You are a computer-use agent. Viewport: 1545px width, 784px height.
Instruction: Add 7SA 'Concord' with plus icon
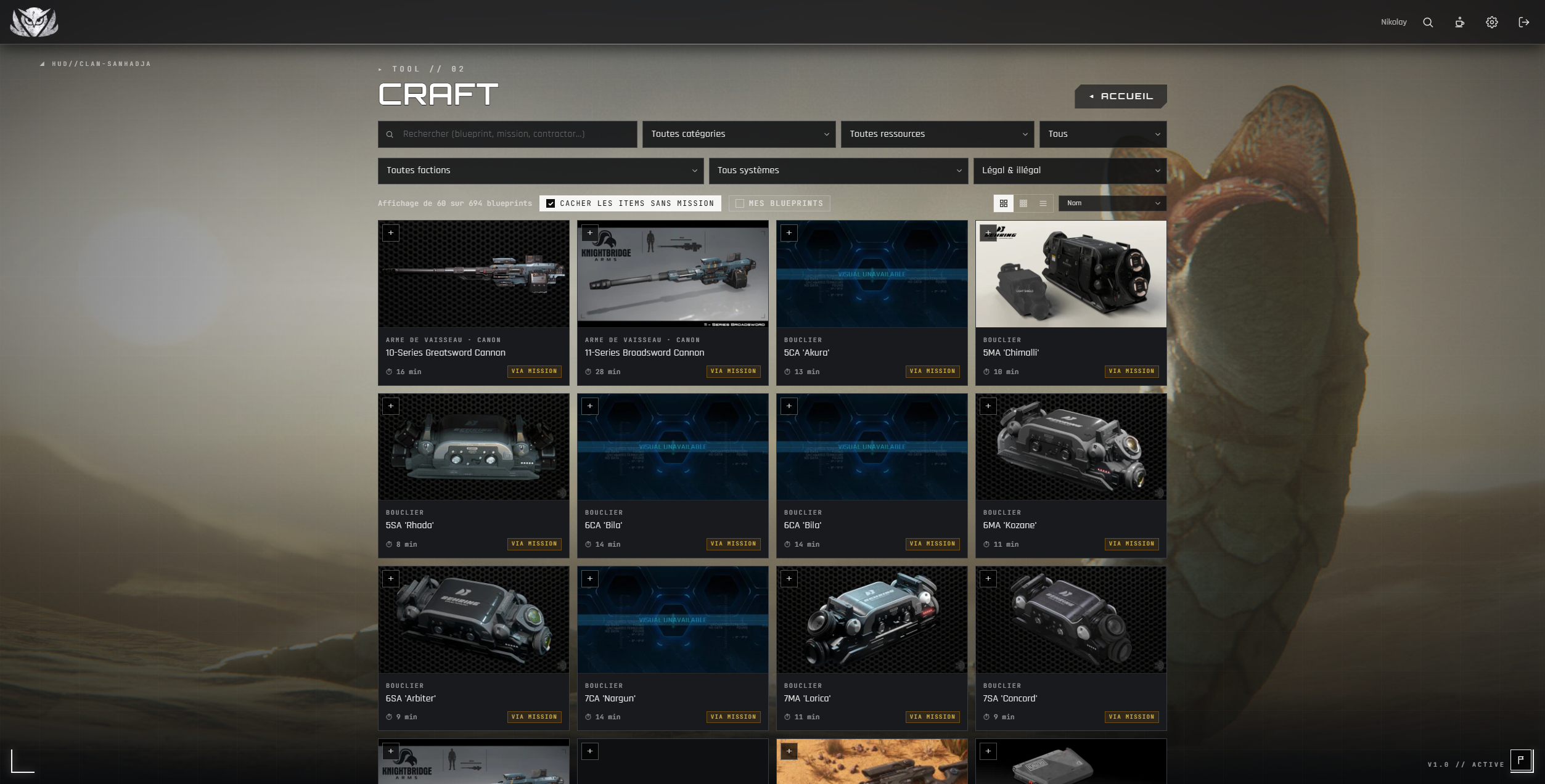[988, 579]
